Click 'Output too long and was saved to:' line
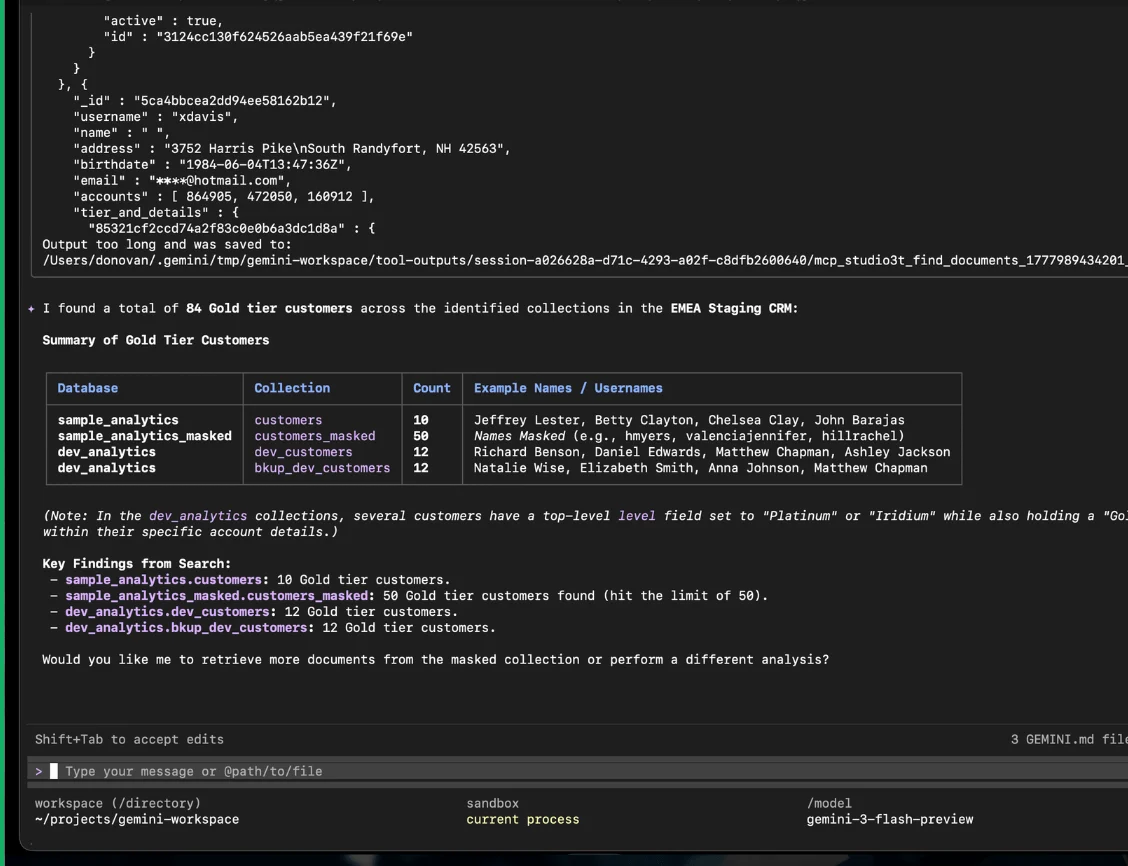The width and height of the screenshot is (1128, 866). [167, 245]
